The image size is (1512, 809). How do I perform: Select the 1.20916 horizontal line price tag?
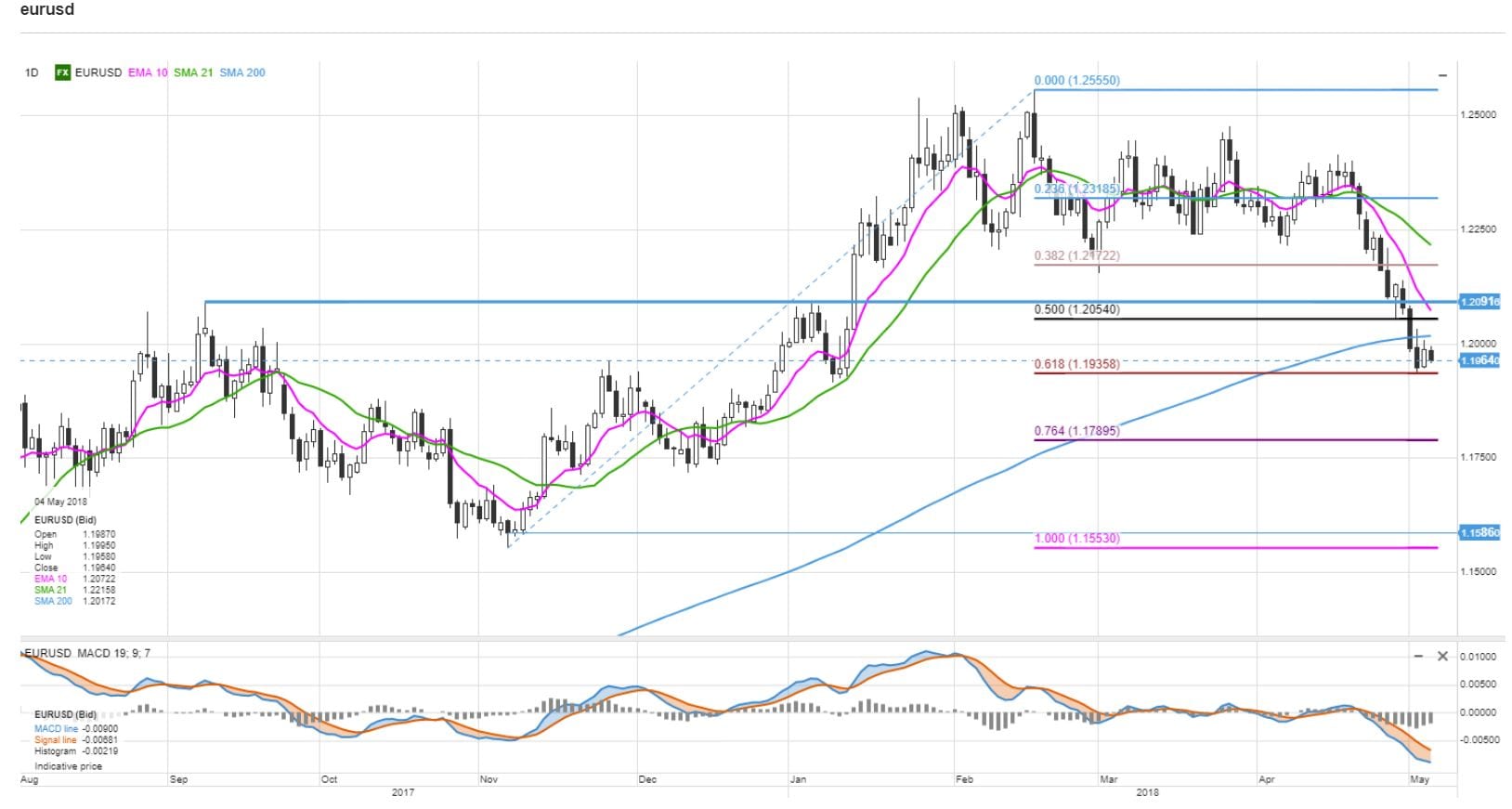1479,302
